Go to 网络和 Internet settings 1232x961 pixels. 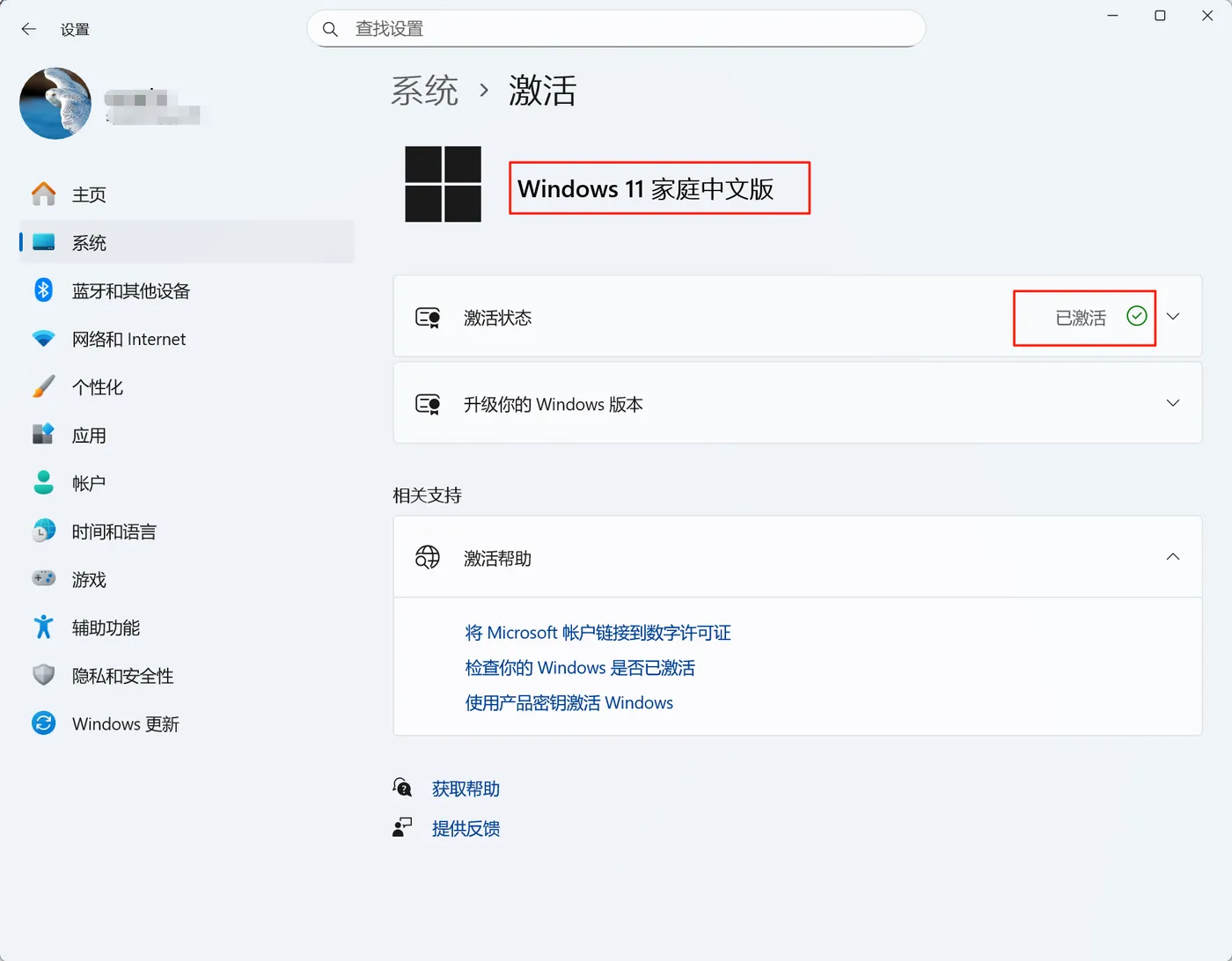(x=187, y=339)
